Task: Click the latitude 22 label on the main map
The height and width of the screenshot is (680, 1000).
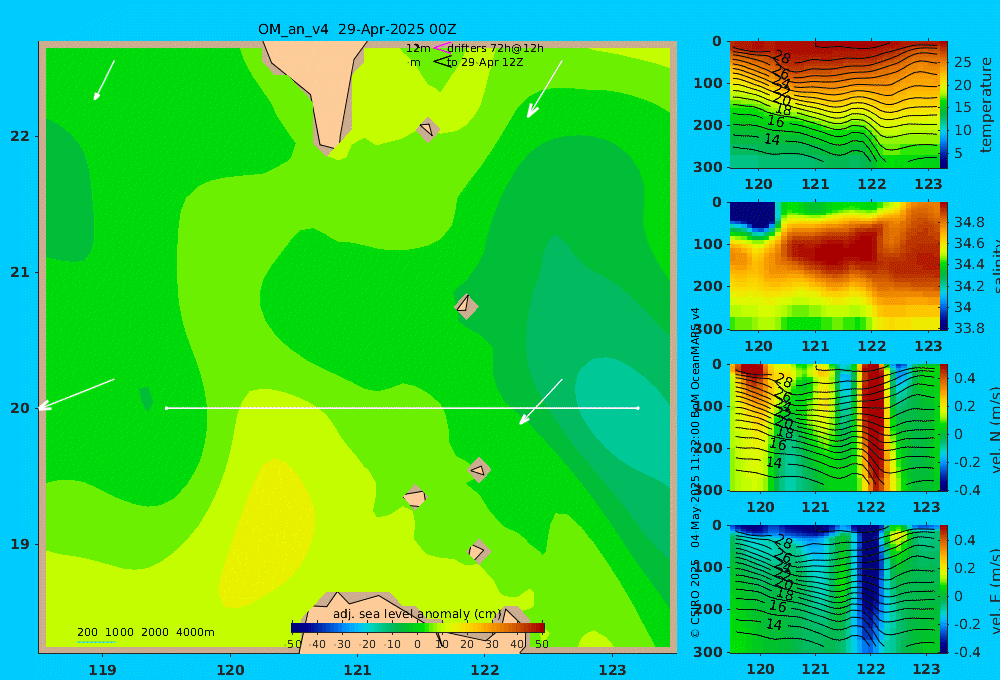Action: (20, 136)
